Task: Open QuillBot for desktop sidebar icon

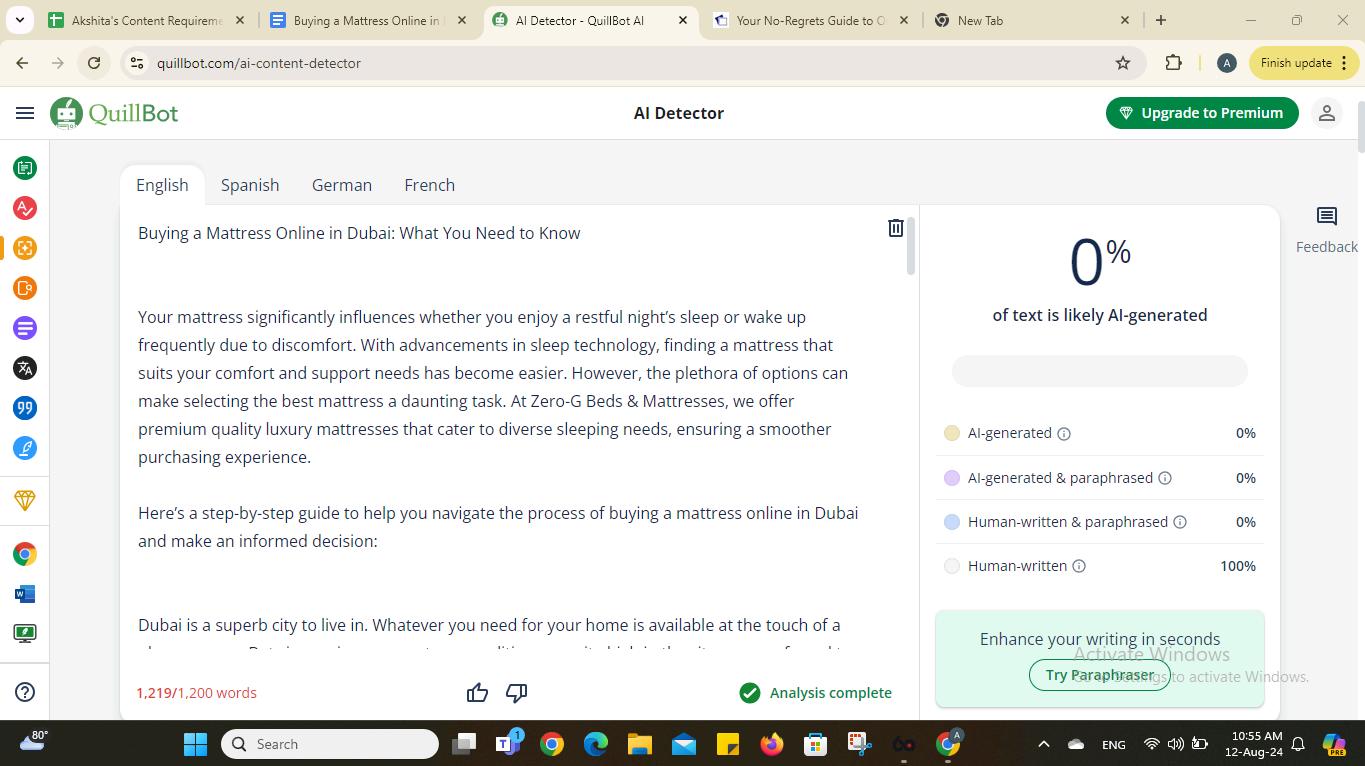Action: pos(25,633)
